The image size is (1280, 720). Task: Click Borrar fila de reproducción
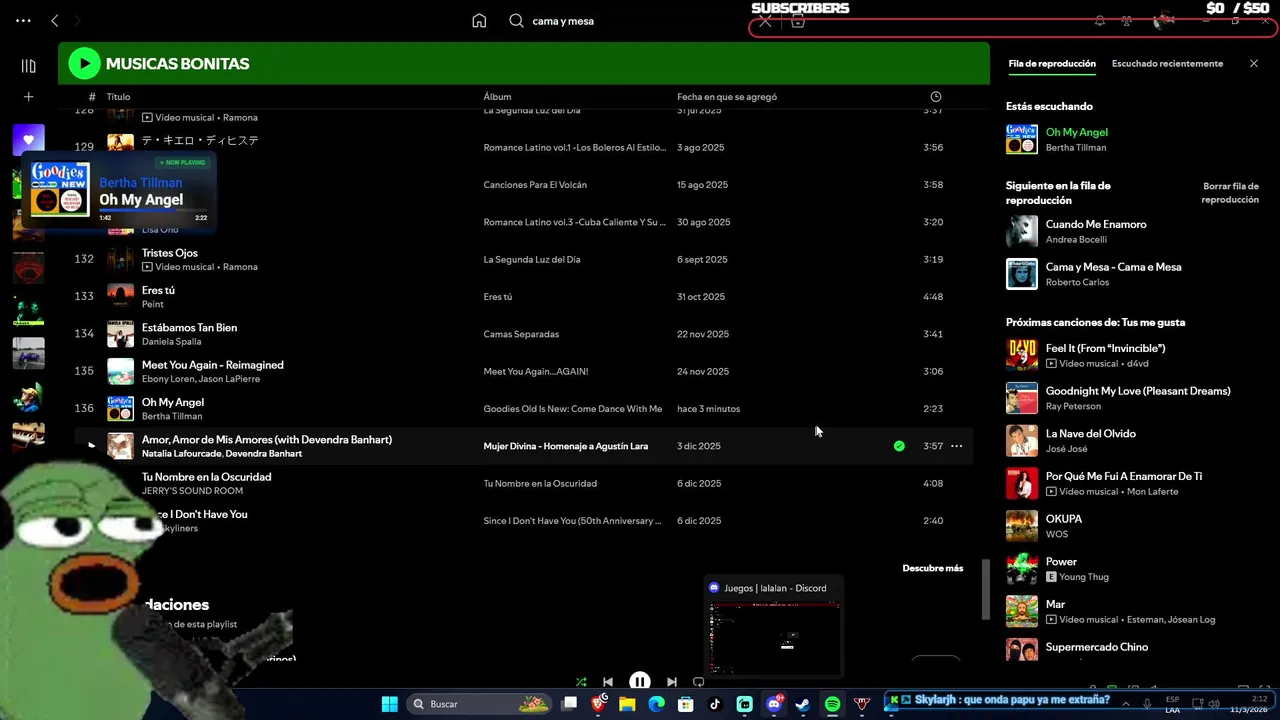pos(1230,193)
